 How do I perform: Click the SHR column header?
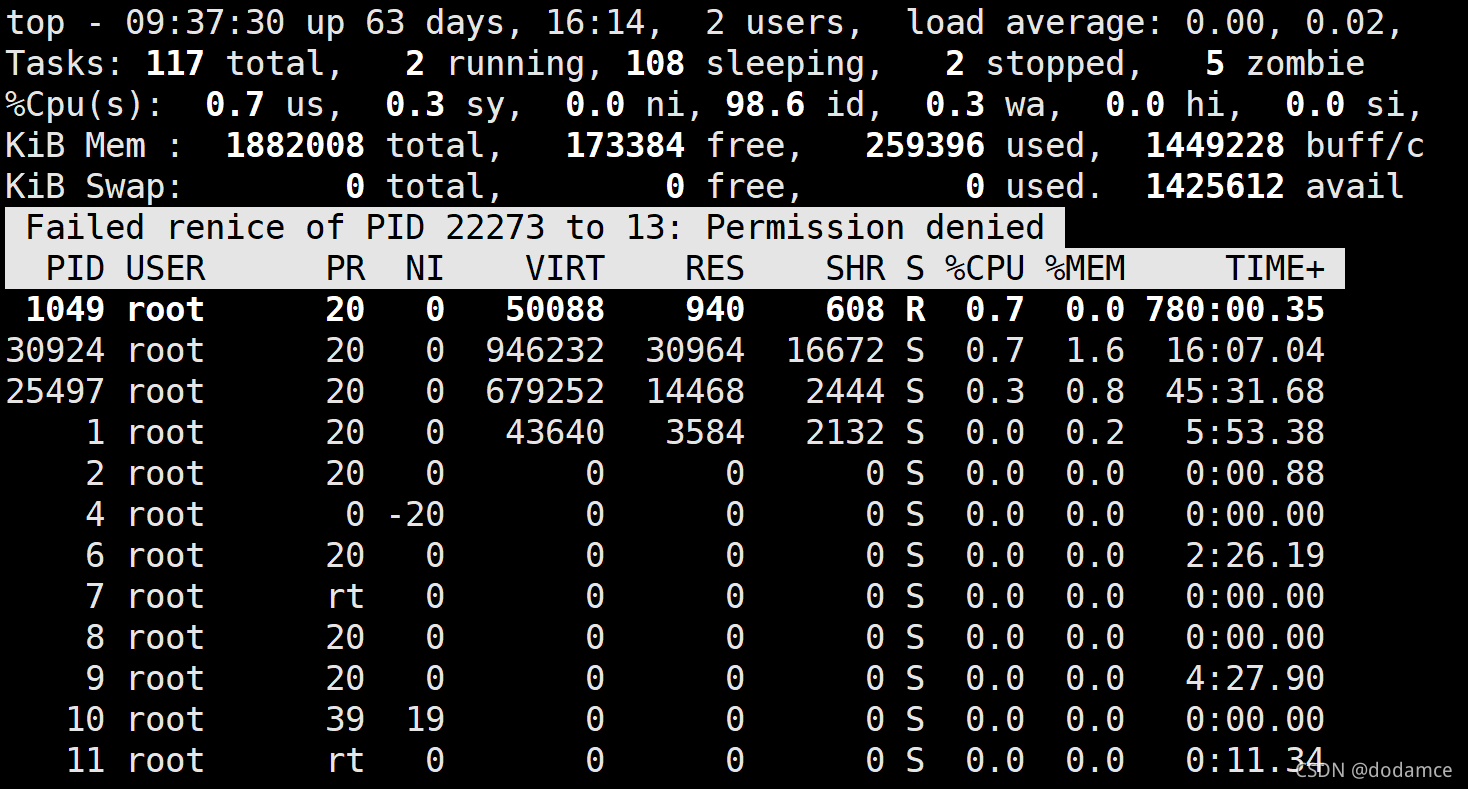click(855, 268)
